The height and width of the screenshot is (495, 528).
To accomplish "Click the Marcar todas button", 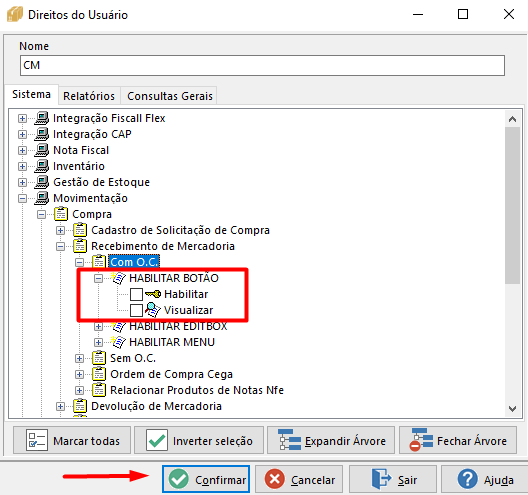I will pos(72,440).
